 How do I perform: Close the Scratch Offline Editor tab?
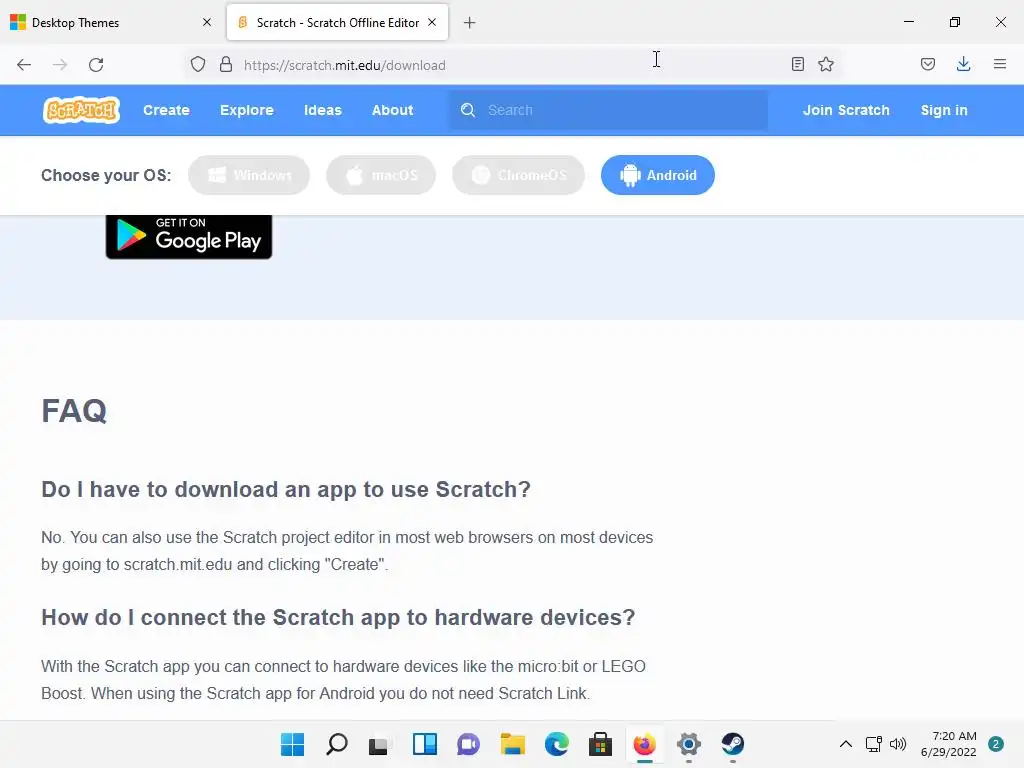pos(432,22)
